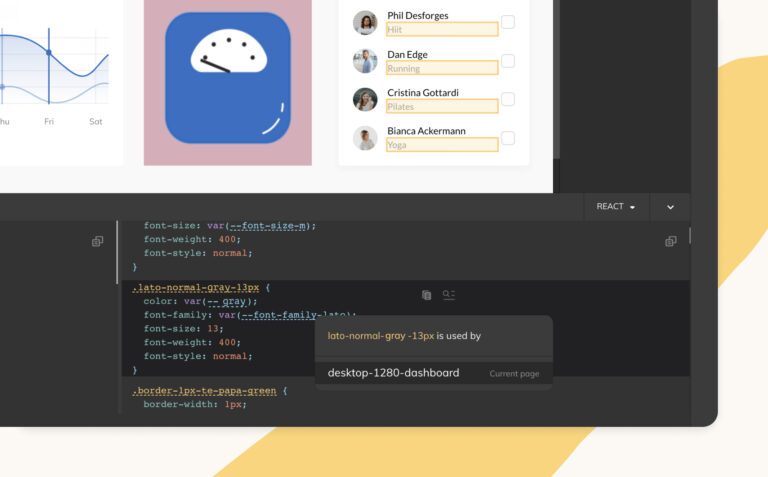Click Dan Edge's profile photo

[365, 61]
